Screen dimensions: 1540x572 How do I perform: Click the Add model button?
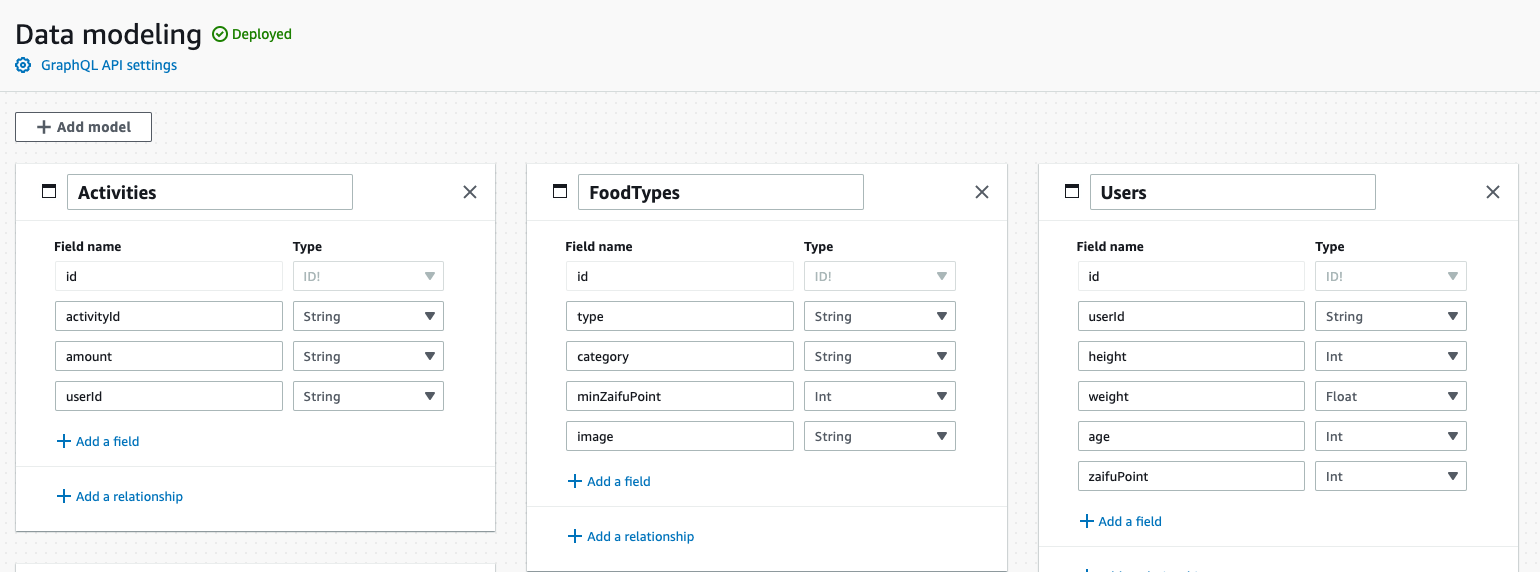click(x=83, y=127)
